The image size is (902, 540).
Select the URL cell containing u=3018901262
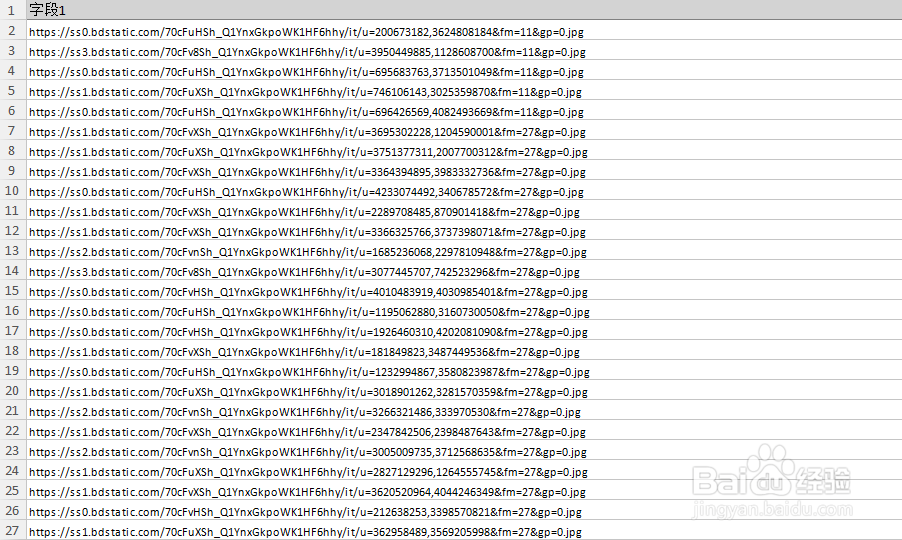pos(464,390)
